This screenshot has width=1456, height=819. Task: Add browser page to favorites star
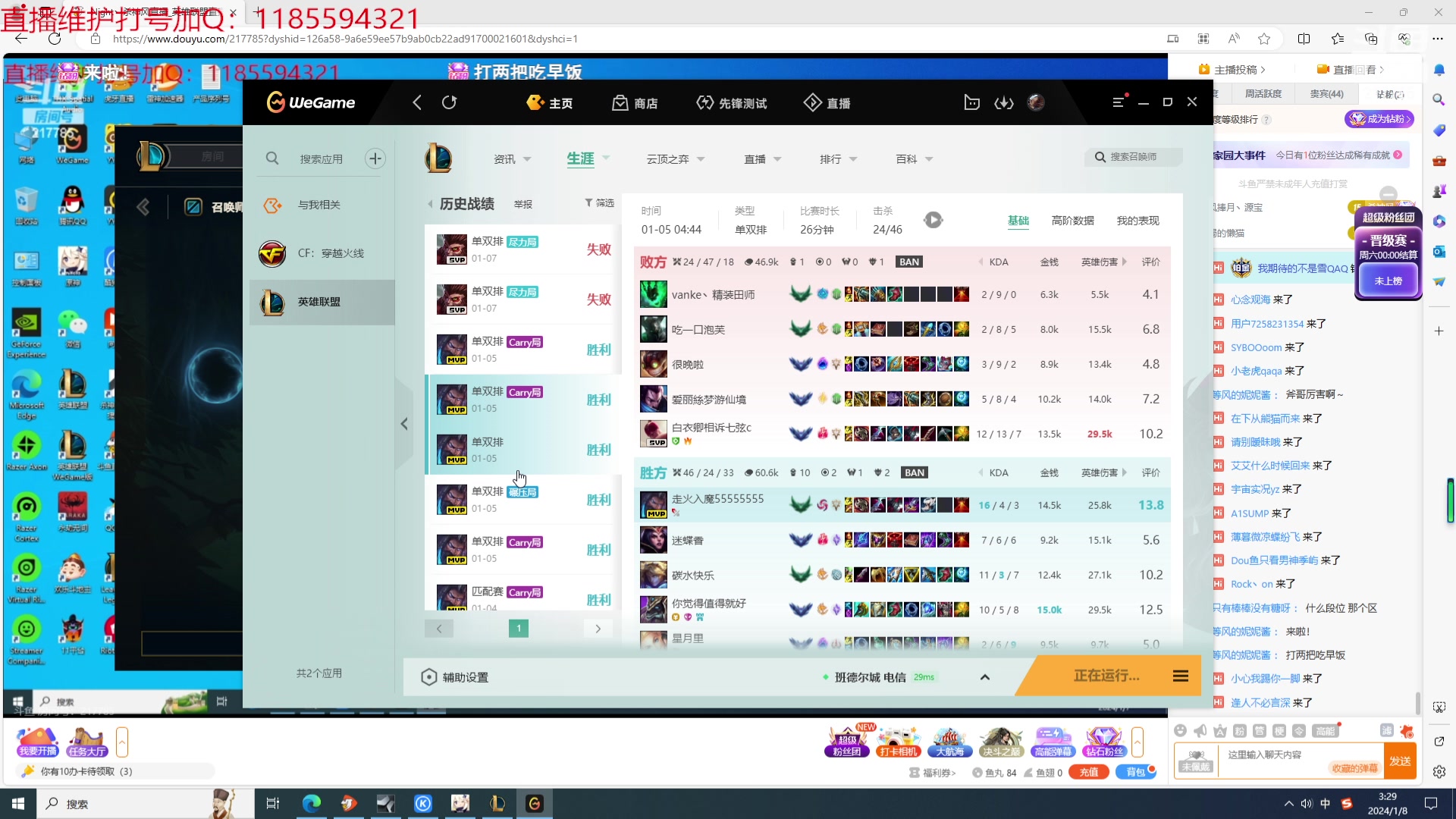click(x=1264, y=39)
